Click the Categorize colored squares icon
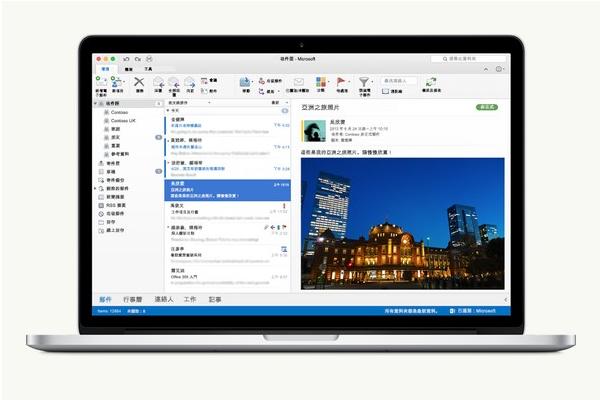The width and height of the screenshot is (600, 400). point(321,82)
